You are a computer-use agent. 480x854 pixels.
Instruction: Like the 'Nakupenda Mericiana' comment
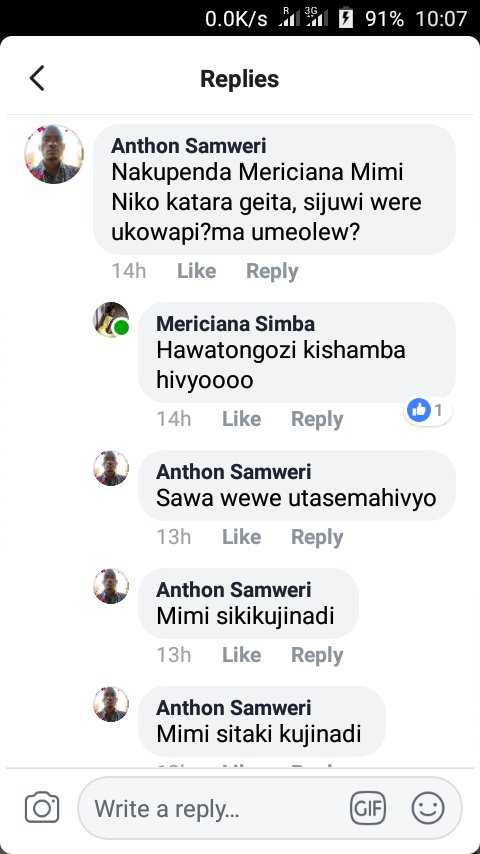coord(197,271)
